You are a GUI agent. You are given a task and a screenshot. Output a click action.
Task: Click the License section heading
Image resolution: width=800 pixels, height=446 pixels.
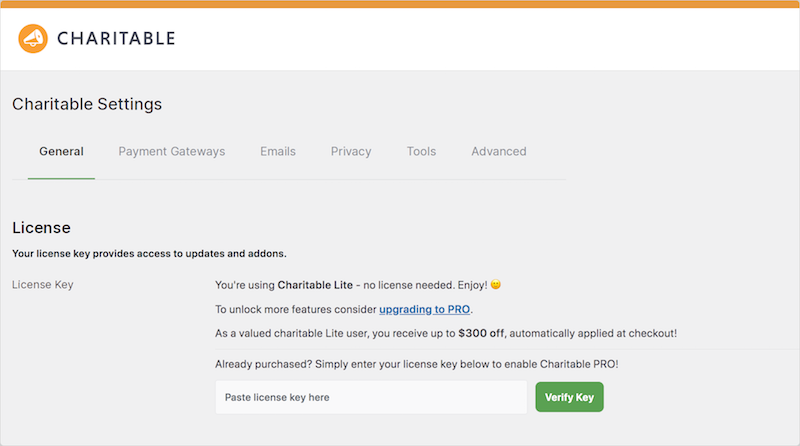point(41,228)
